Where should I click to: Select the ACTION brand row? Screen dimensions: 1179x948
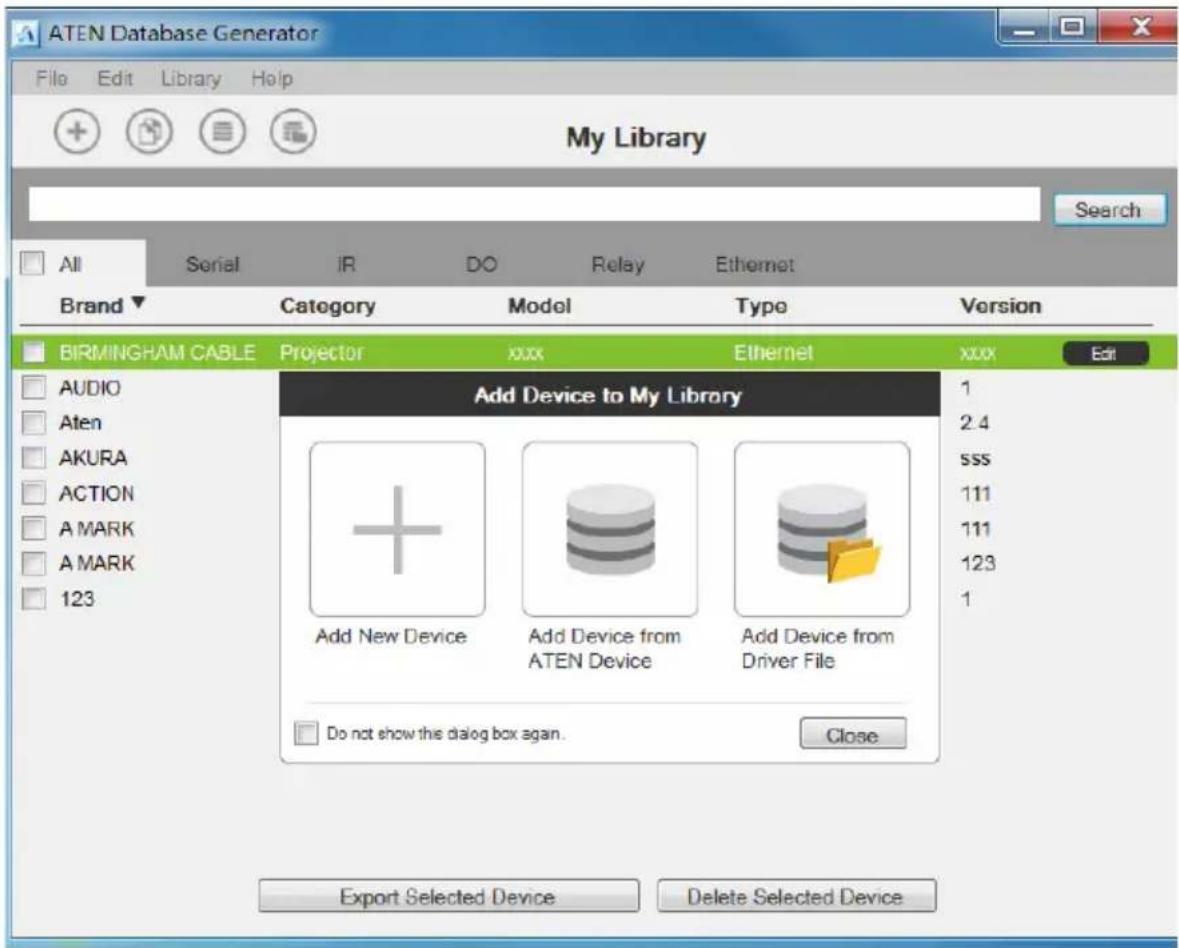click(x=96, y=493)
